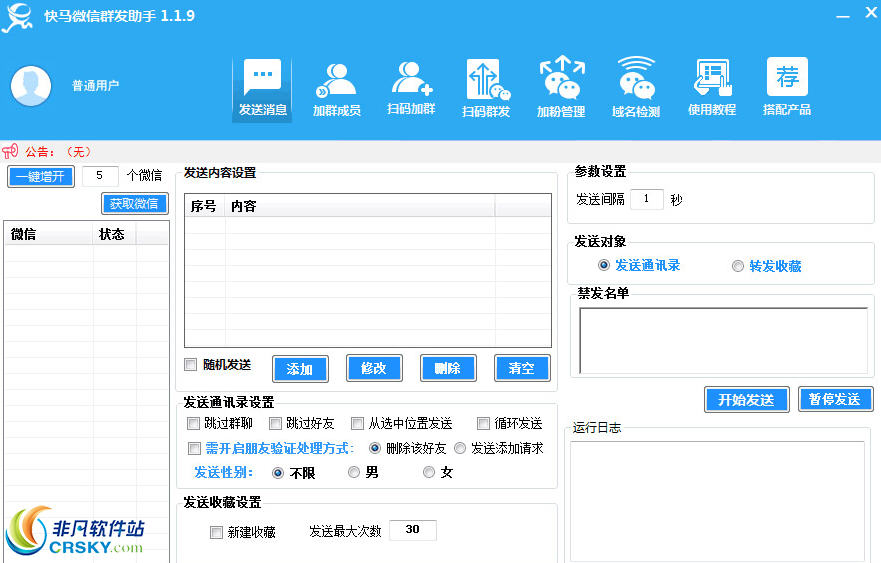Focus the 发送间隔 seconds input field

tap(647, 199)
